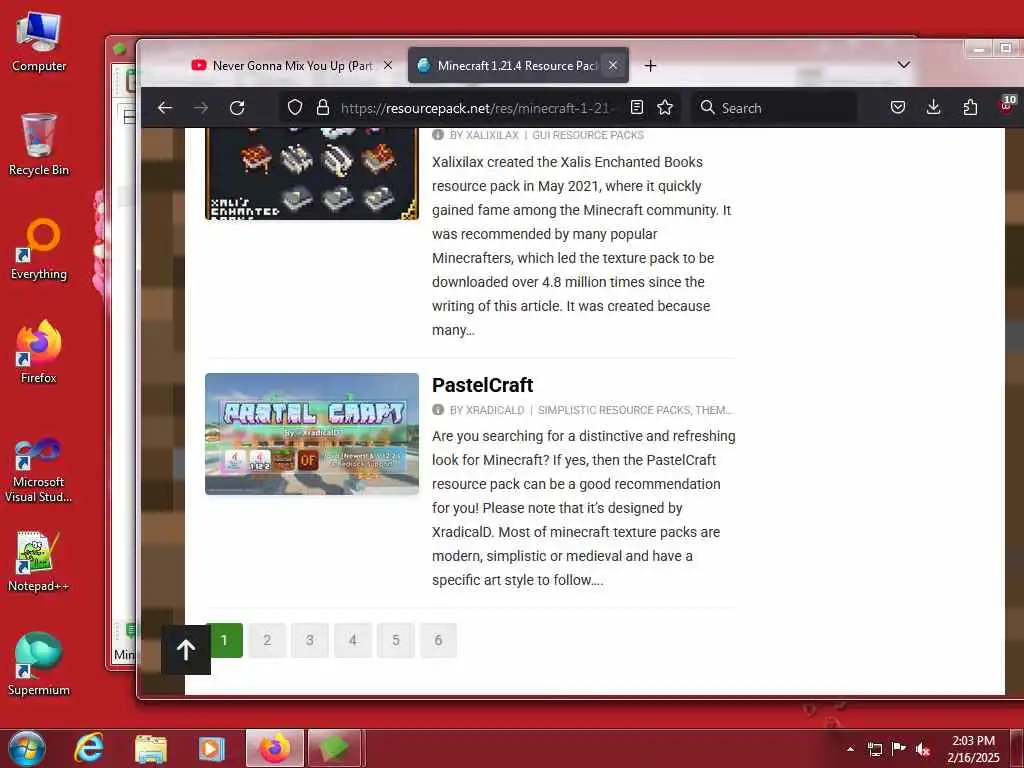The height and width of the screenshot is (768, 1024).
Task: Open the extensions puzzle icon
Action: (x=970, y=107)
